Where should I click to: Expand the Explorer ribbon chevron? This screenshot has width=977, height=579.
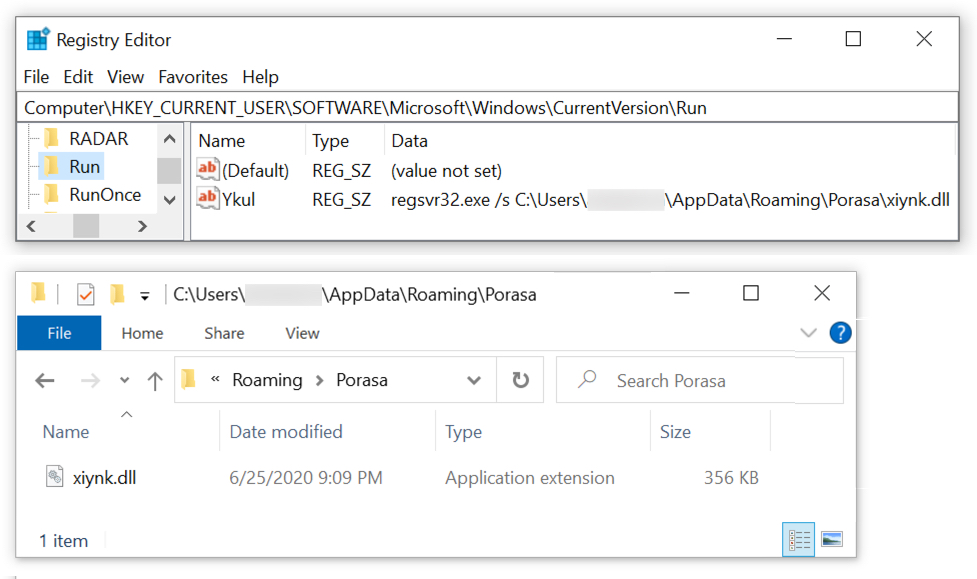(808, 332)
